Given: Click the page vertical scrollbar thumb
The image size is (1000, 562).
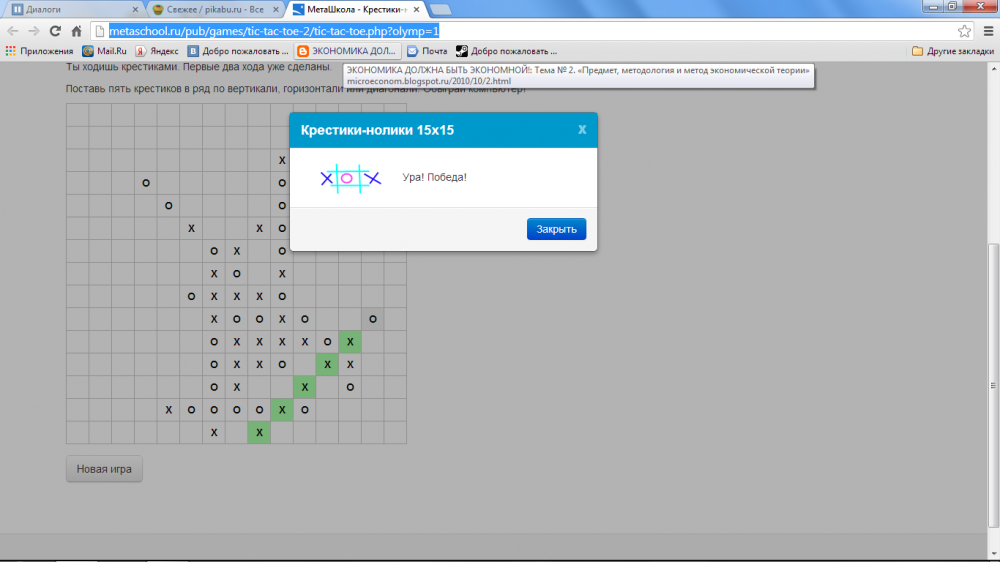Looking at the screenshot, I should (x=993, y=385).
